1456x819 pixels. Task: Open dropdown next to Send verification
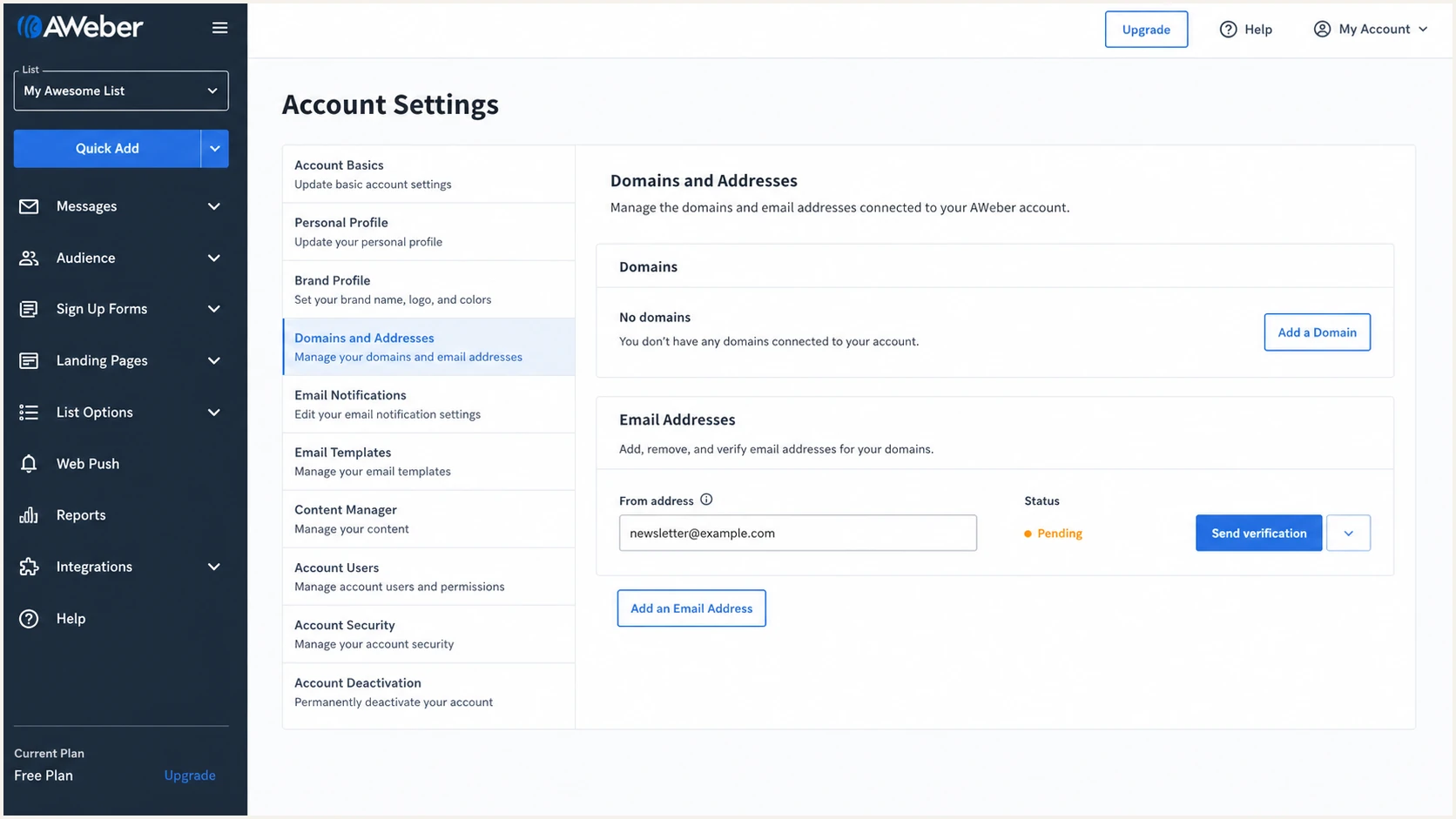tap(1348, 533)
